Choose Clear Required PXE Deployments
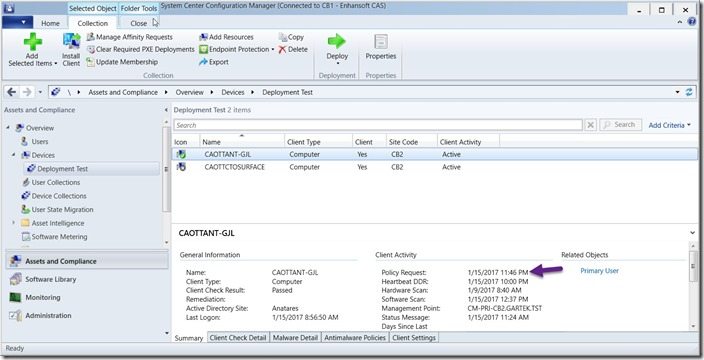704x360 pixels. [x=141, y=49]
